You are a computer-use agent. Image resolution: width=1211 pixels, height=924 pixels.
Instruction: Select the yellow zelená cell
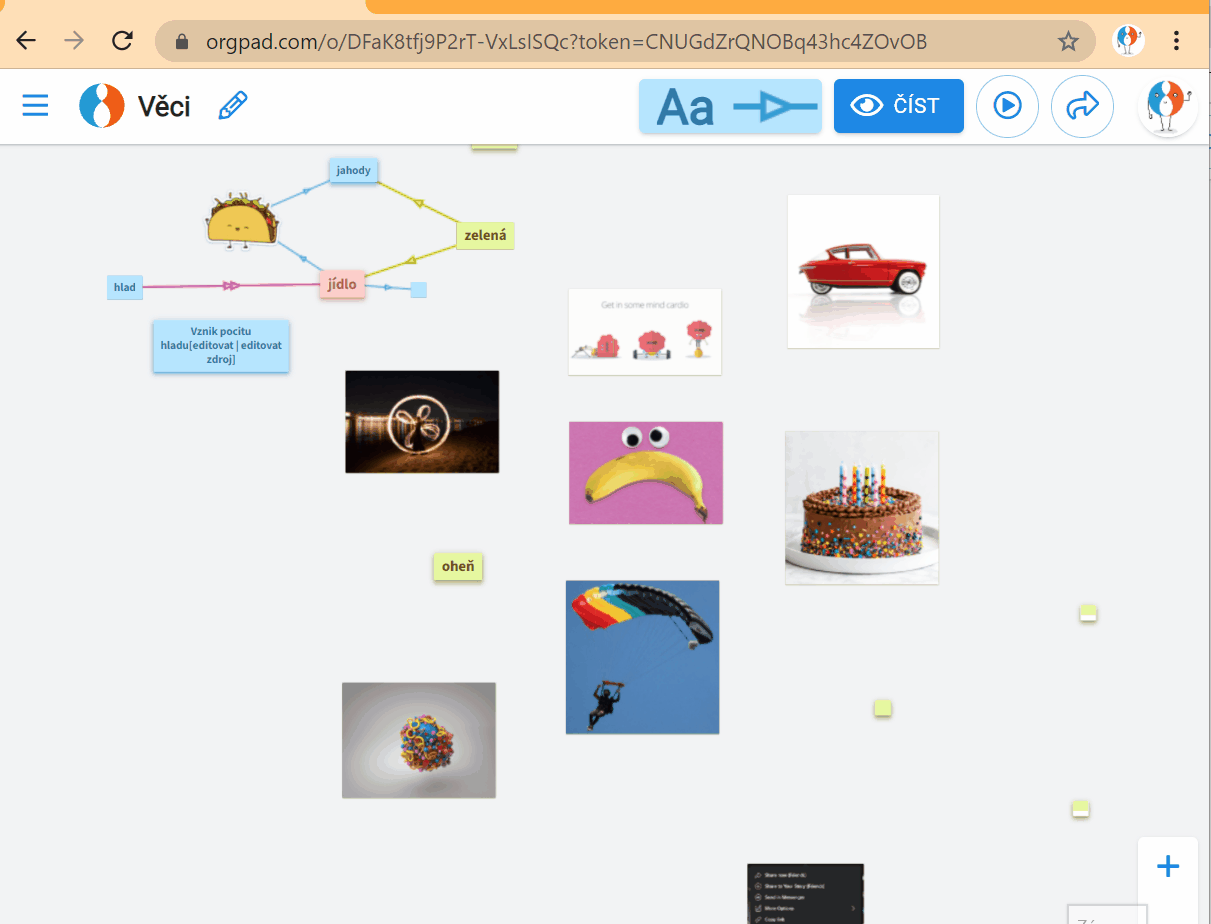point(485,236)
